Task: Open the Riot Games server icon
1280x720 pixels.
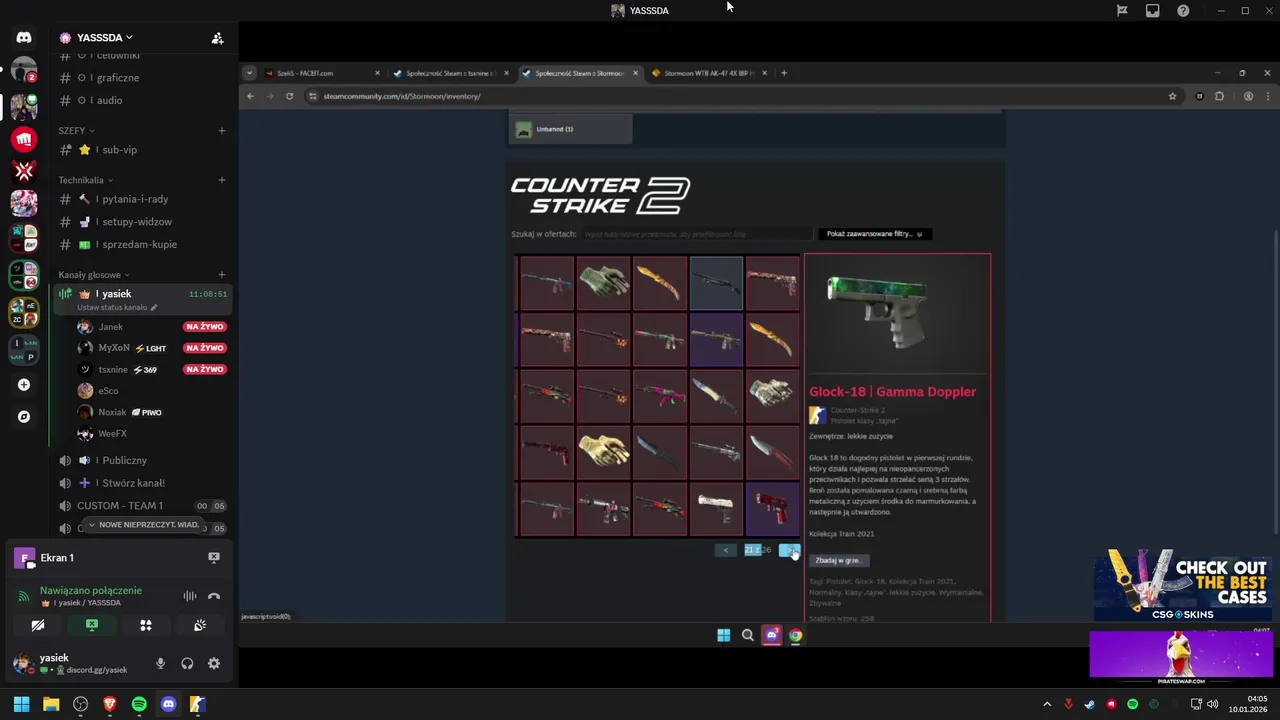Action: coord(24,140)
